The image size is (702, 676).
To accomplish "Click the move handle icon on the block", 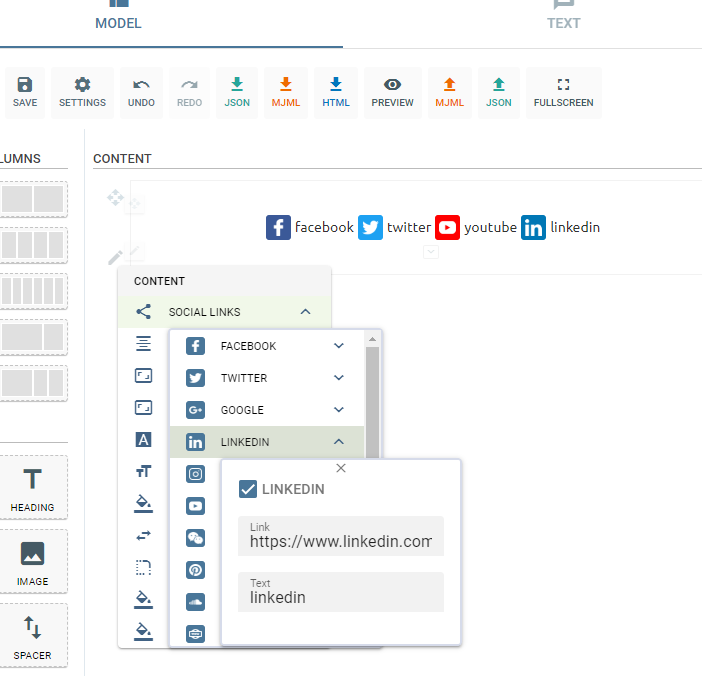I will [116, 197].
